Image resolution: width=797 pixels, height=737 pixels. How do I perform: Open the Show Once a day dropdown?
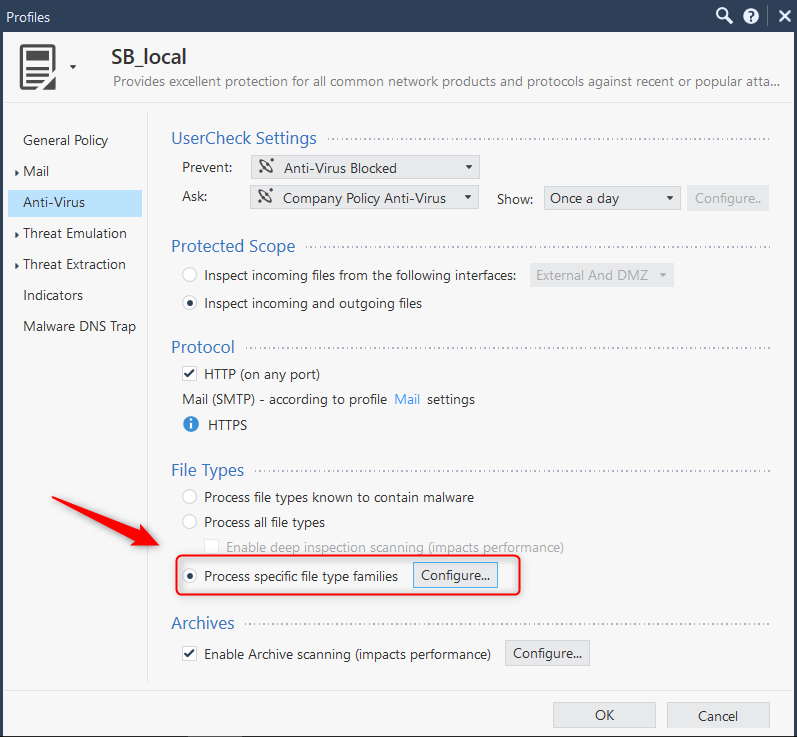point(612,198)
